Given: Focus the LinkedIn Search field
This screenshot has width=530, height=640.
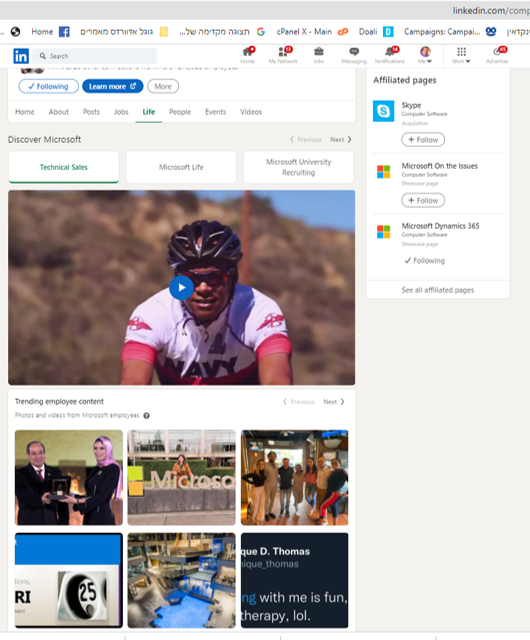Looking at the screenshot, I should coord(95,56).
